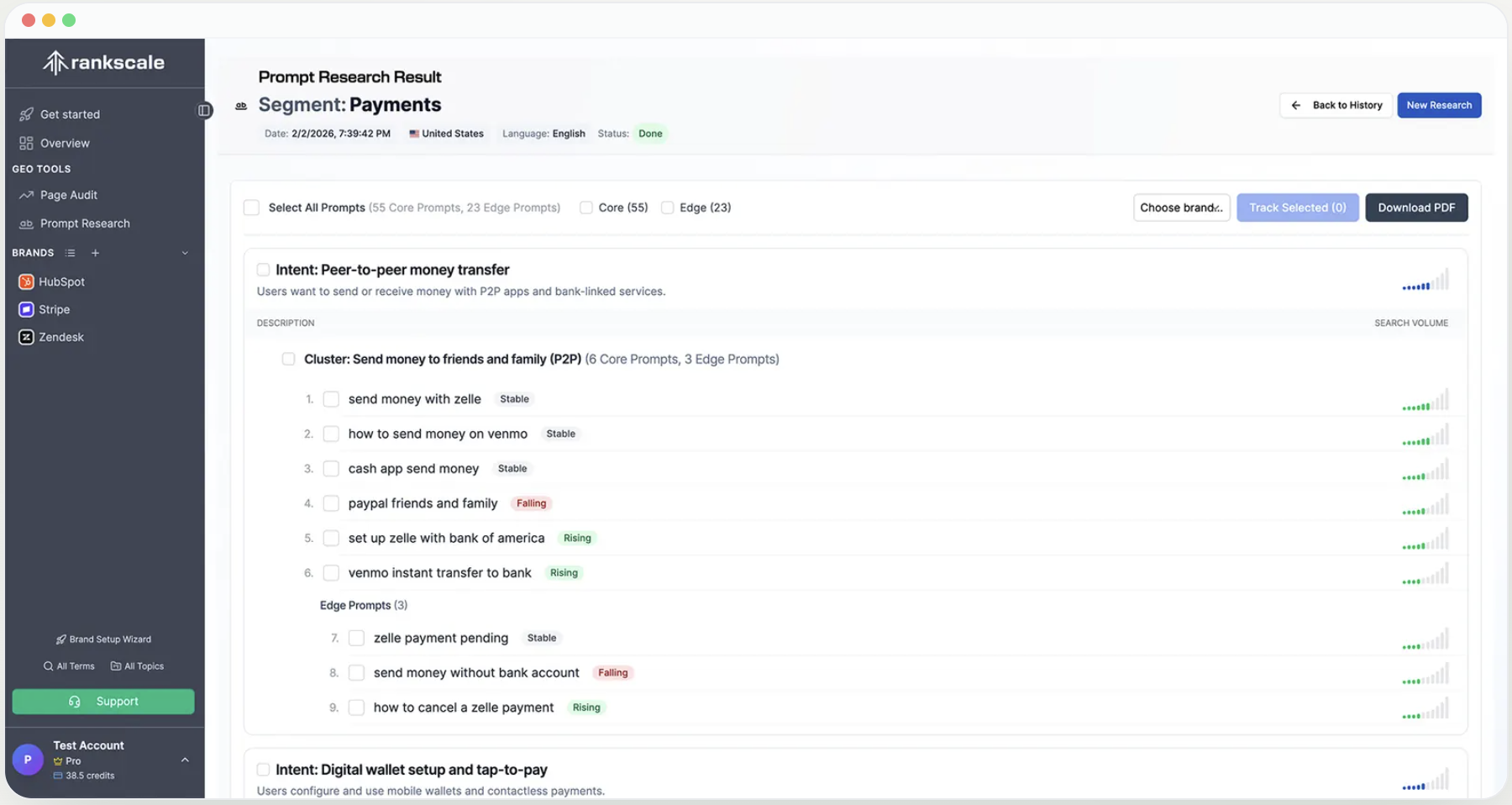Click the Done status badge

[650, 134]
